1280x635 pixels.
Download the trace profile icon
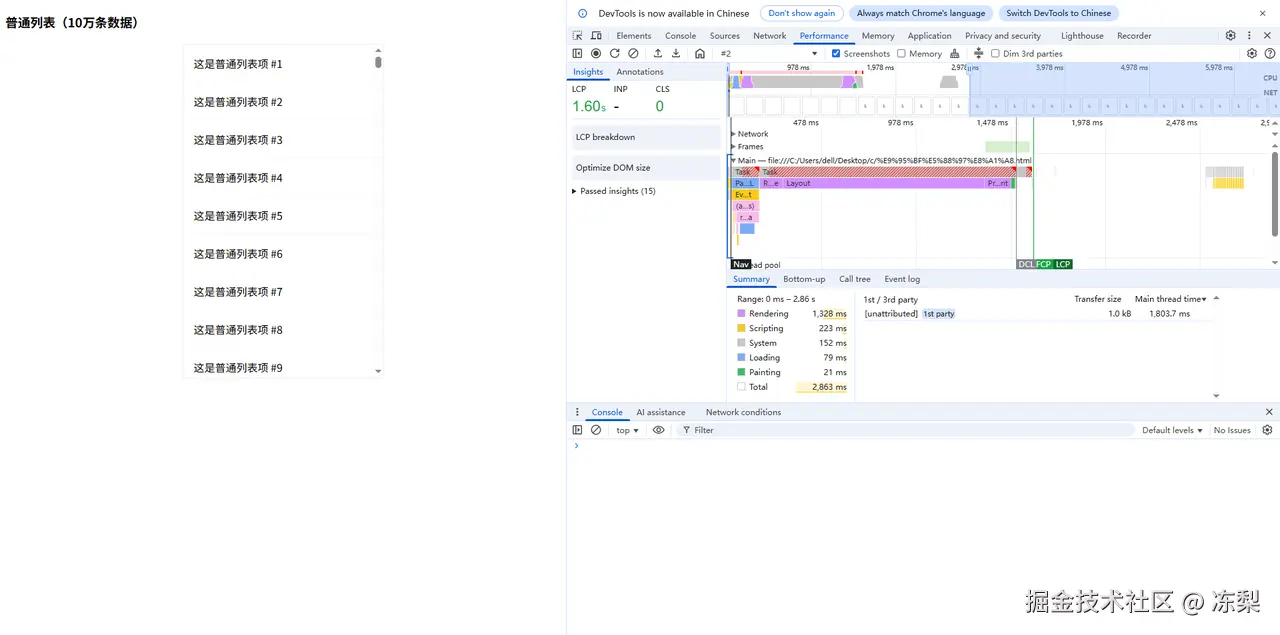pyautogui.click(x=676, y=54)
